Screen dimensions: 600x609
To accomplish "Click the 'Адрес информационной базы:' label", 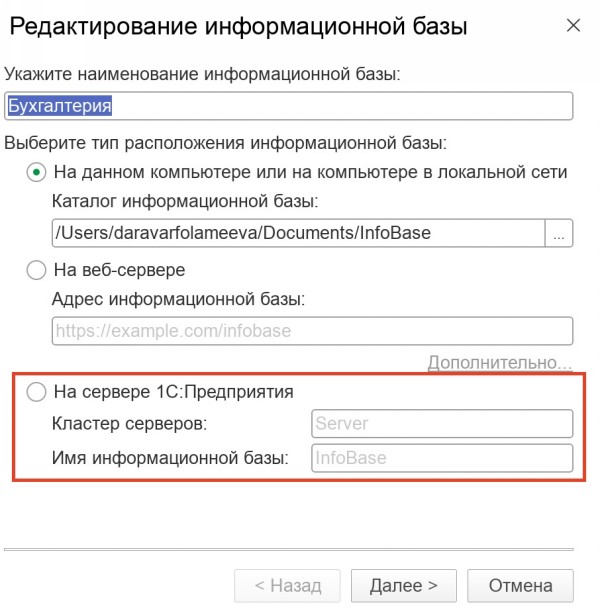I will pos(178,299).
